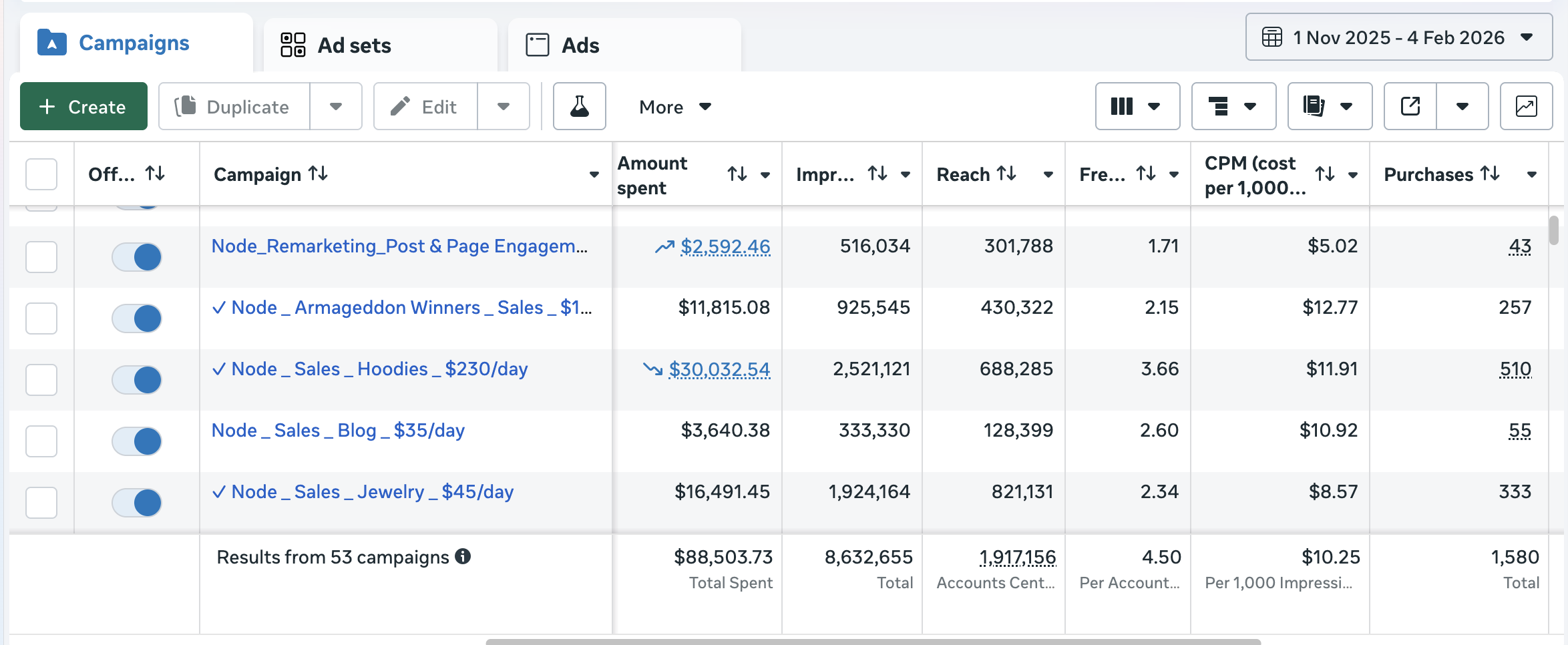1568x645 pixels.
Task: Open Frequency column options arrow
Action: 1174,175
